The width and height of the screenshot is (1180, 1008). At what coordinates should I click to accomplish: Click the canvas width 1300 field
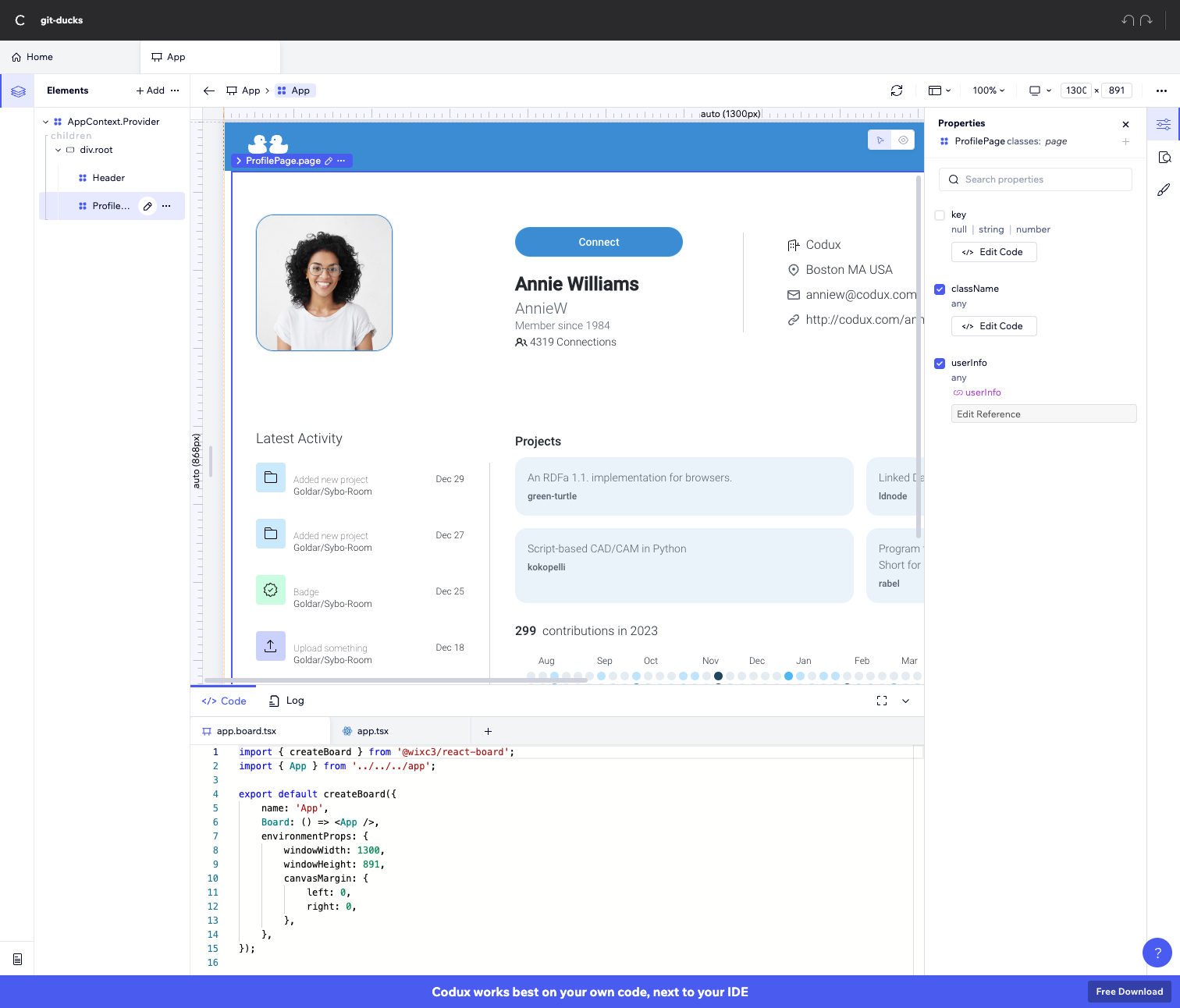pos(1076,91)
